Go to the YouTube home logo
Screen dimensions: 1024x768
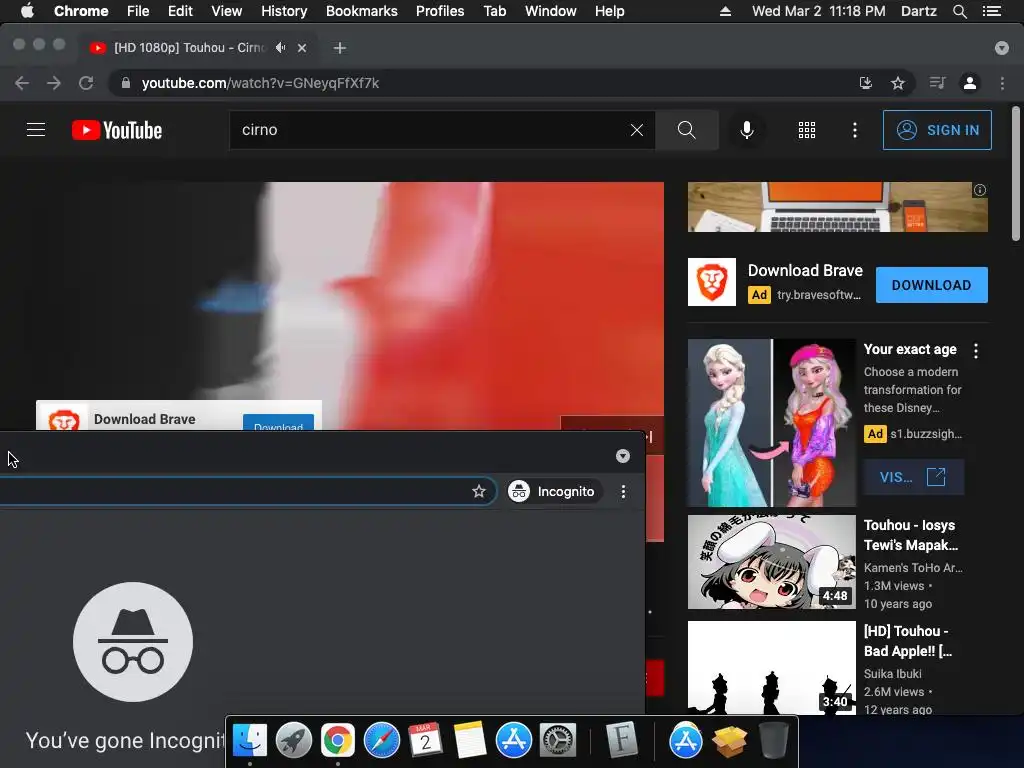[x=117, y=130]
